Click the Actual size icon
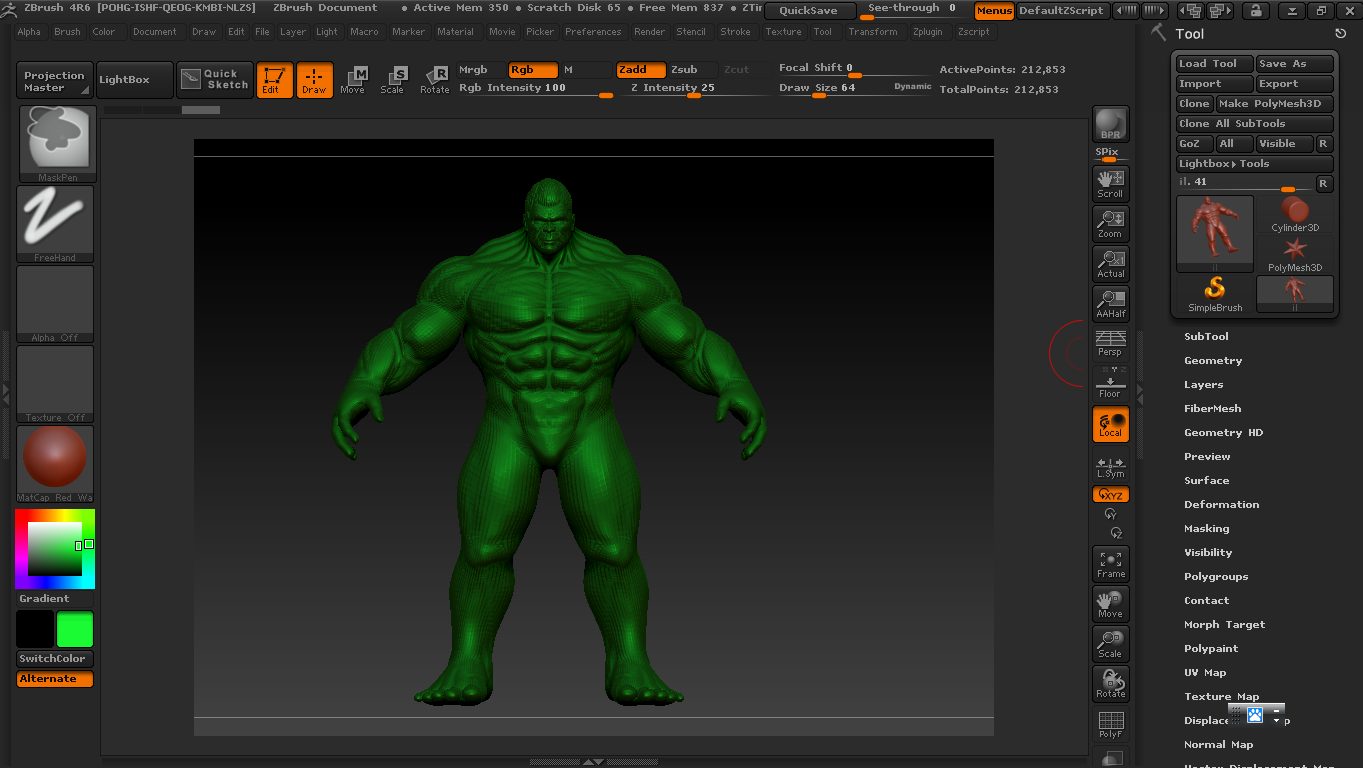 coord(1111,263)
